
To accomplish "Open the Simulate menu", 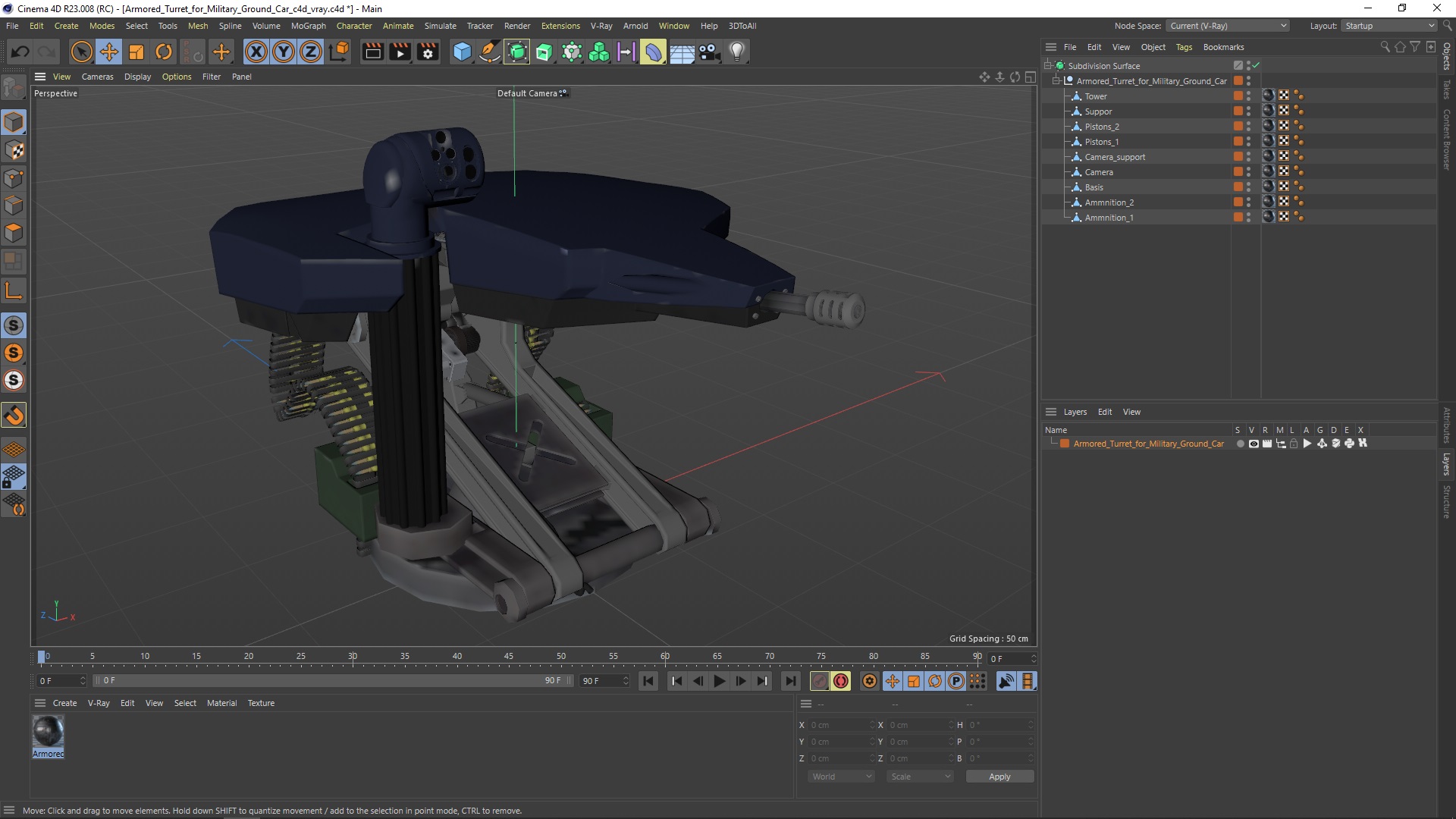I will point(440,25).
